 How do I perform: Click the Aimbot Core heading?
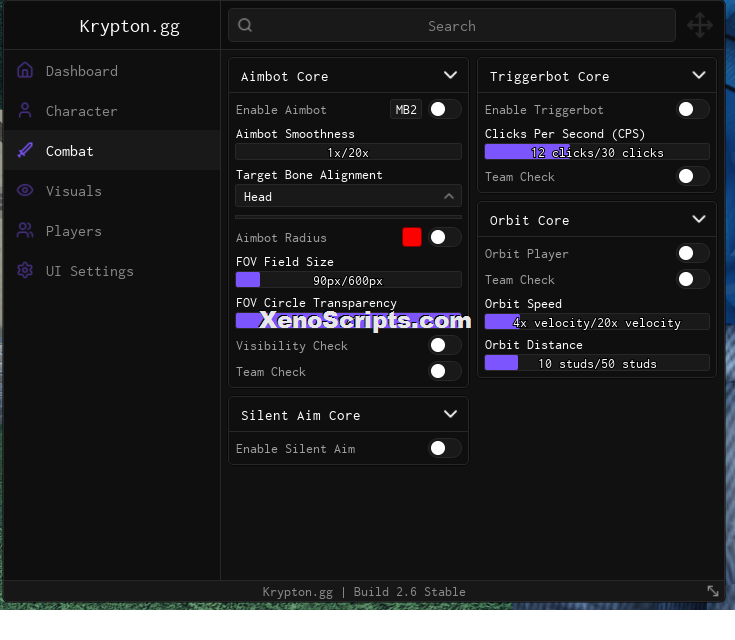(285, 76)
